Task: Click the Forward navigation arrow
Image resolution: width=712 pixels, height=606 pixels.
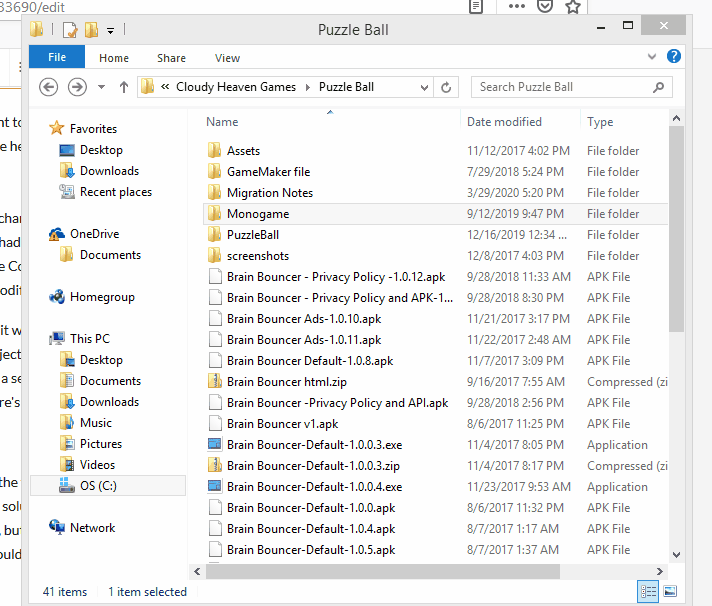Action: [77, 87]
